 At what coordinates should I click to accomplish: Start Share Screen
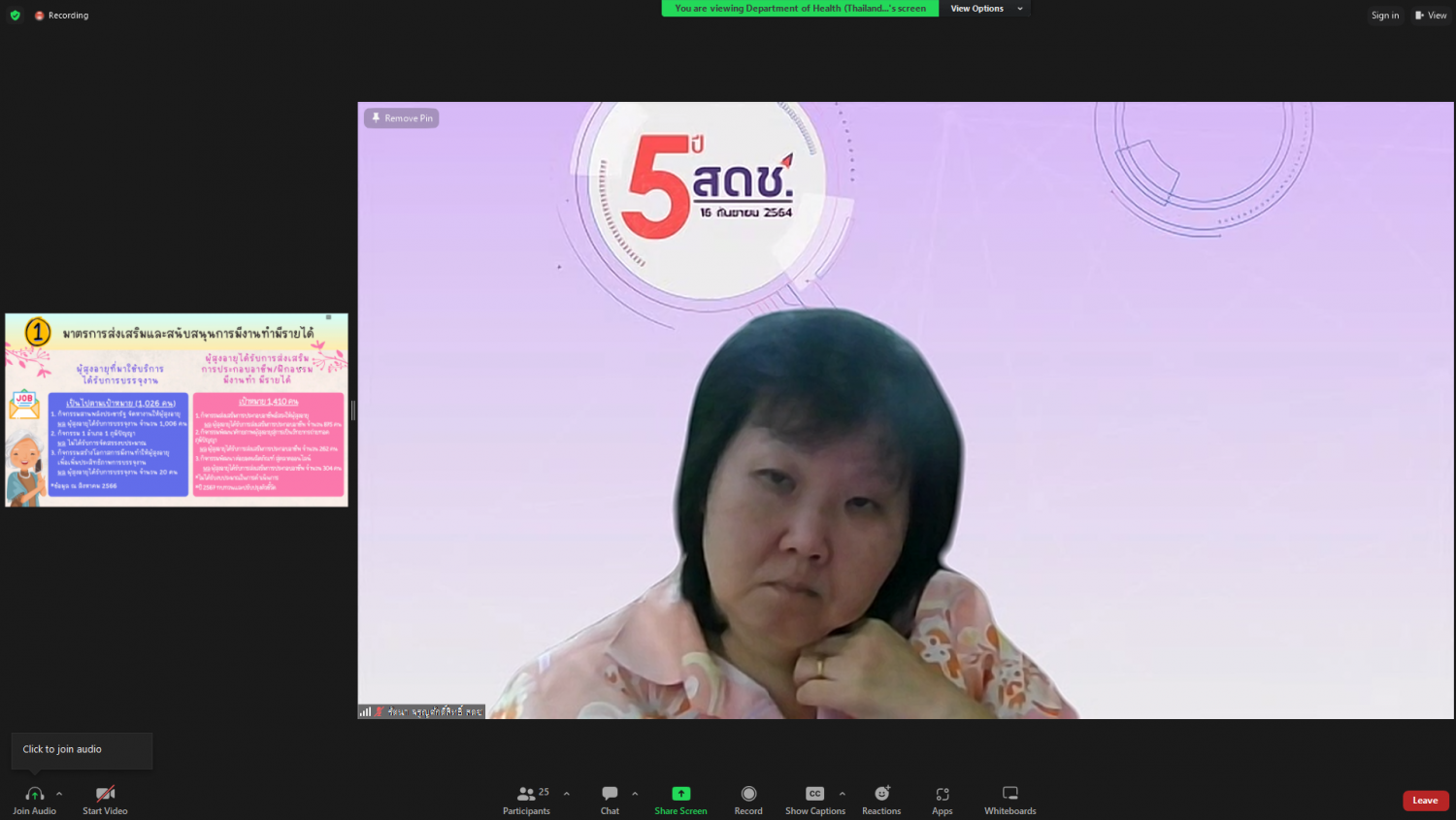pyautogui.click(x=680, y=800)
